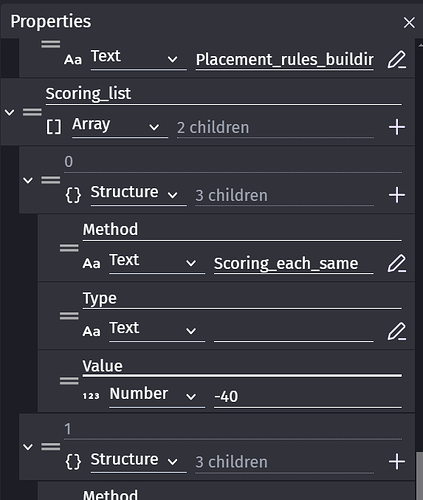Click the '2 children' text of Scoring_list

pos(213,128)
